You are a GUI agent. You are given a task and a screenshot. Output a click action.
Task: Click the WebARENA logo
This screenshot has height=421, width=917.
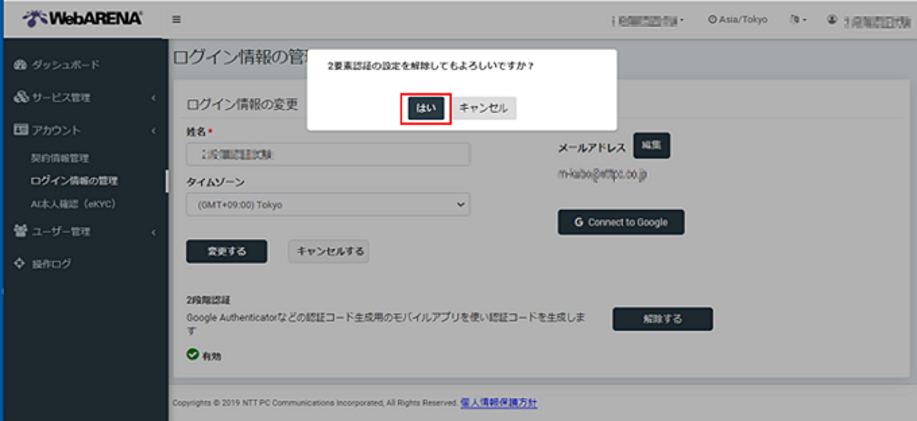point(82,19)
